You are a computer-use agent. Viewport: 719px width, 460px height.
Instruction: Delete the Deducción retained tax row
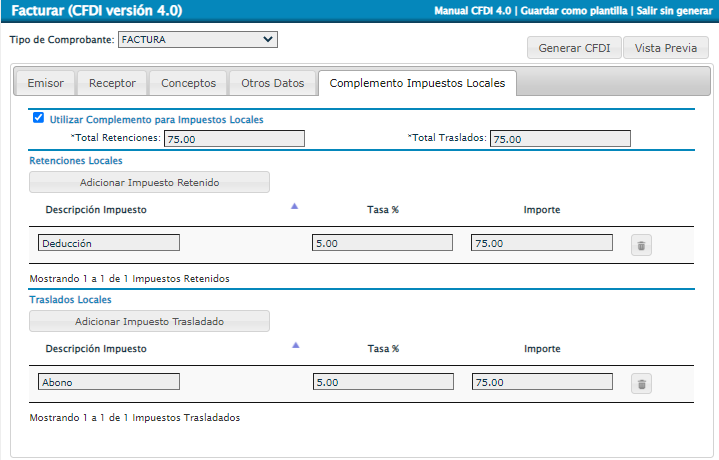641,244
